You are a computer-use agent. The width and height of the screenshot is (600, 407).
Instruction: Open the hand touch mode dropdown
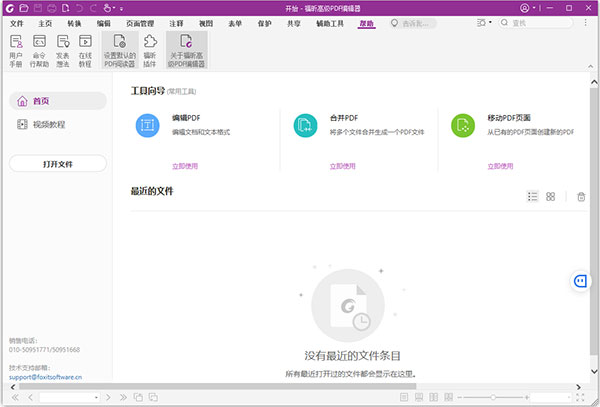109,8
